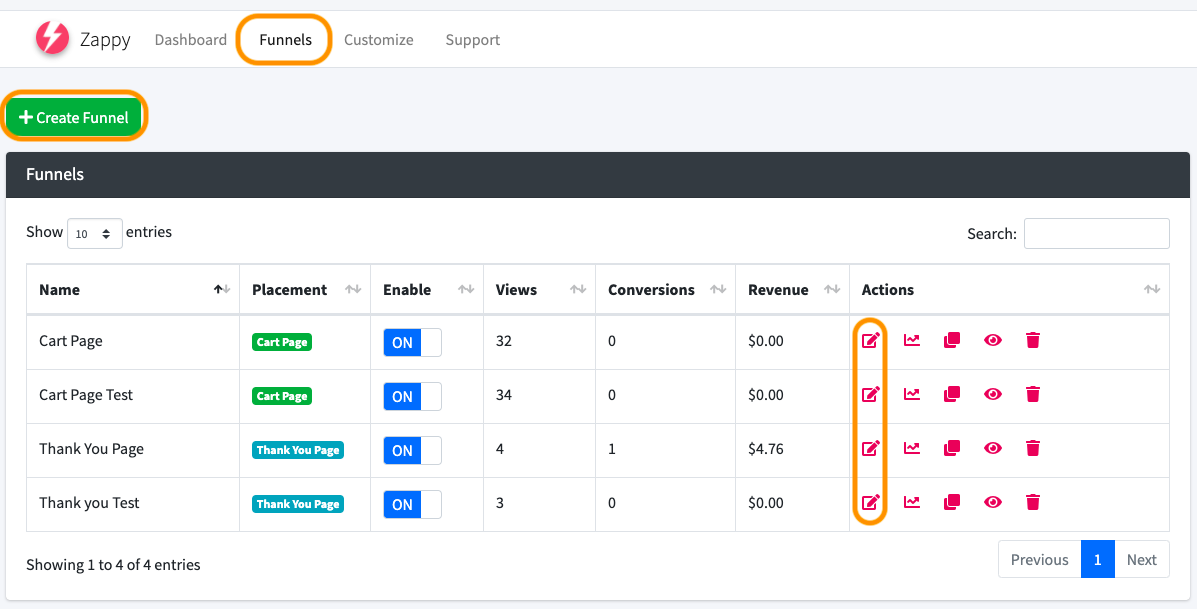
Task: View analytics chart for Thank you Test
Action: [x=912, y=503]
